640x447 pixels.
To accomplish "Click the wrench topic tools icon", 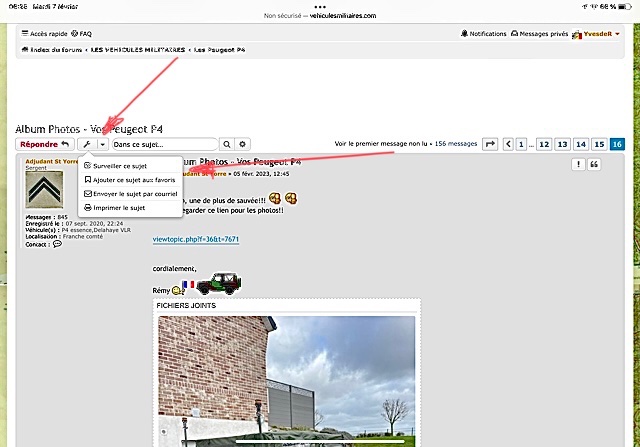I will pyautogui.click(x=86, y=145).
